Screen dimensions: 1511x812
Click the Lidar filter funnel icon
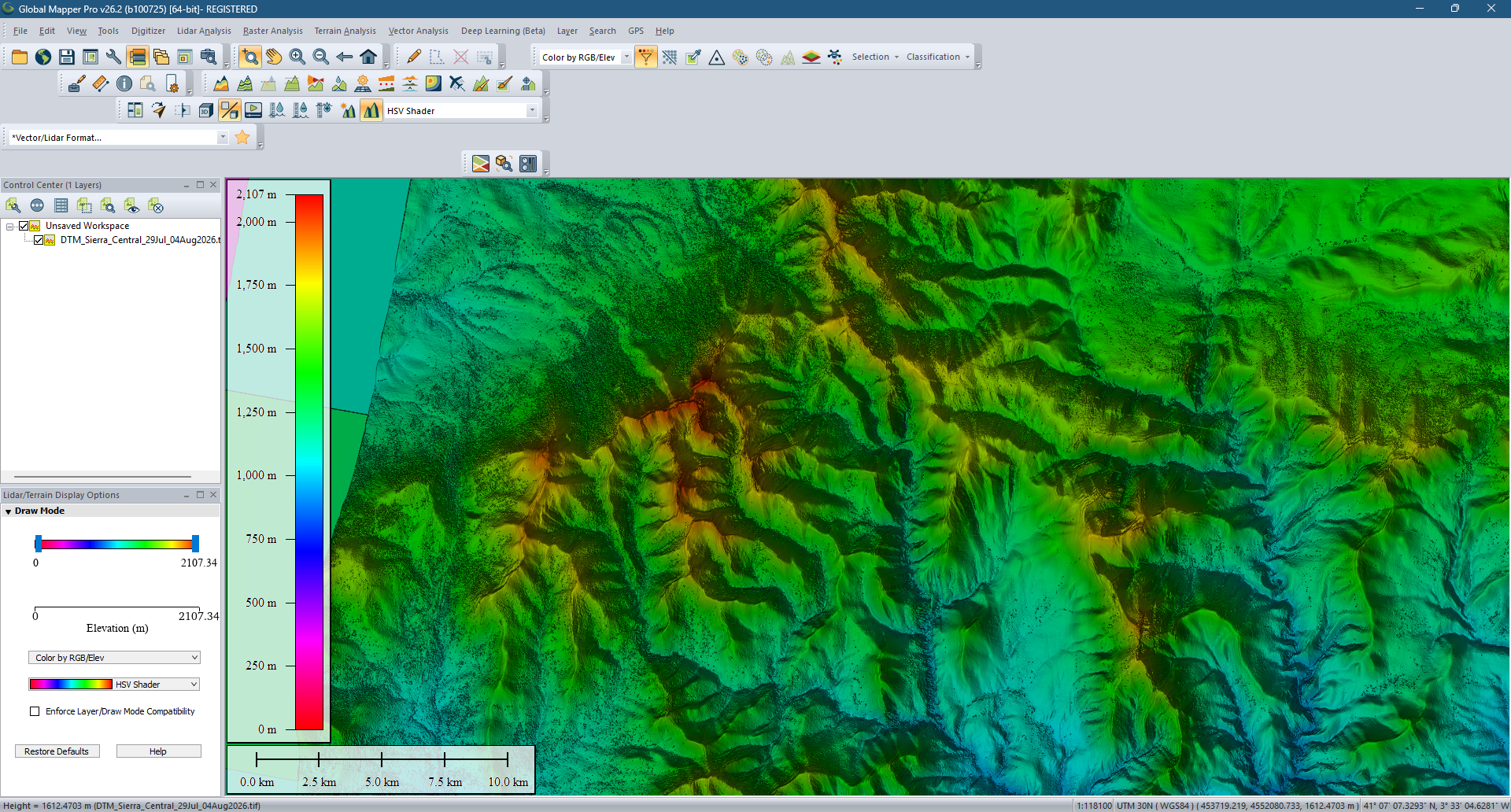(646, 57)
